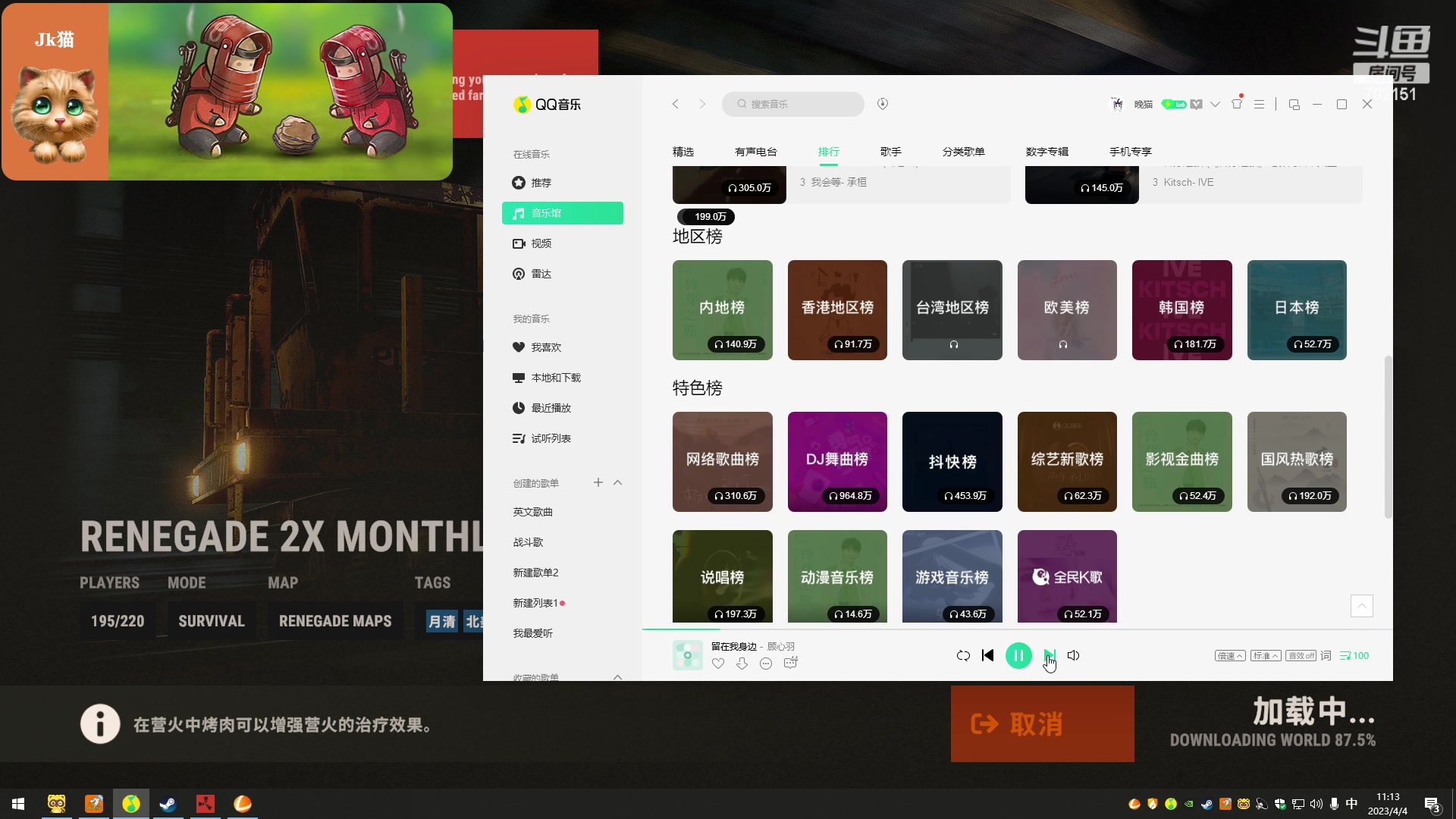Create a new playlist with the plus button

[x=598, y=482]
